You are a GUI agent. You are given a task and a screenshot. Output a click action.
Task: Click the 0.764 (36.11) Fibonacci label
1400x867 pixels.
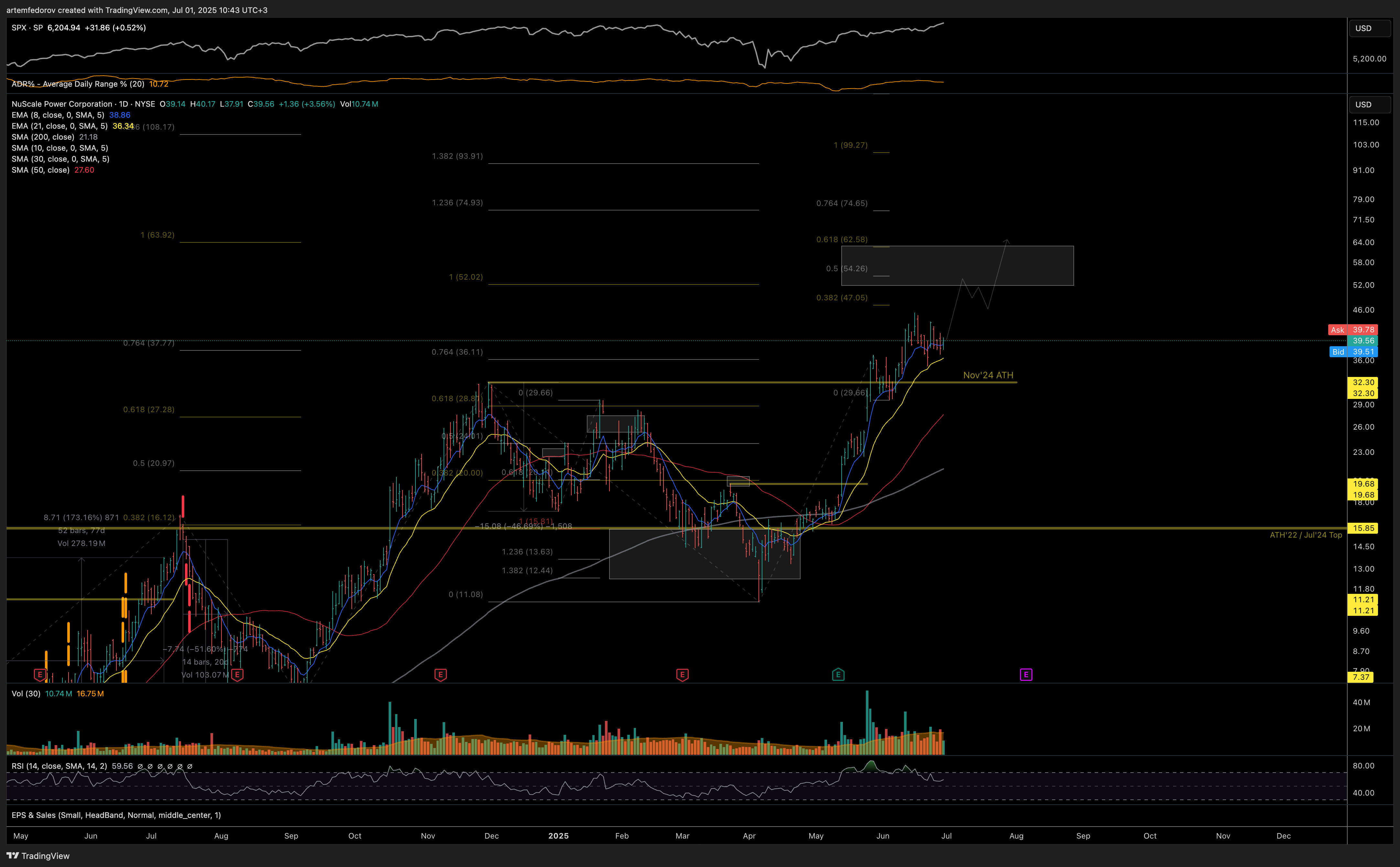point(457,351)
